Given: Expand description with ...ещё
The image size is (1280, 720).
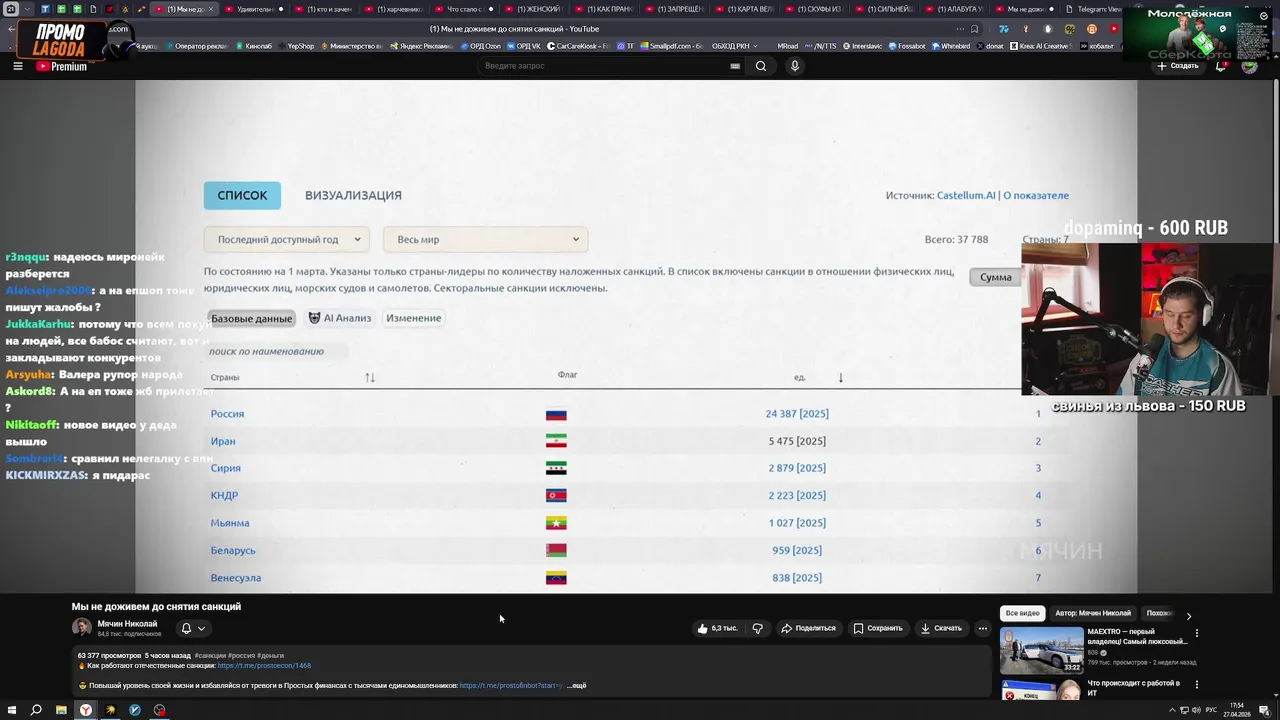Looking at the screenshot, I should click(576, 685).
